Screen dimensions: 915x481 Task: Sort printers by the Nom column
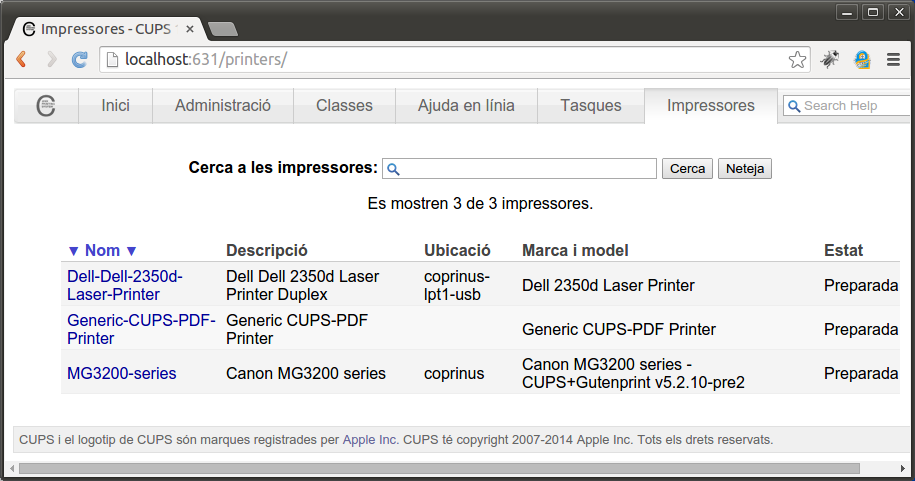[102, 250]
